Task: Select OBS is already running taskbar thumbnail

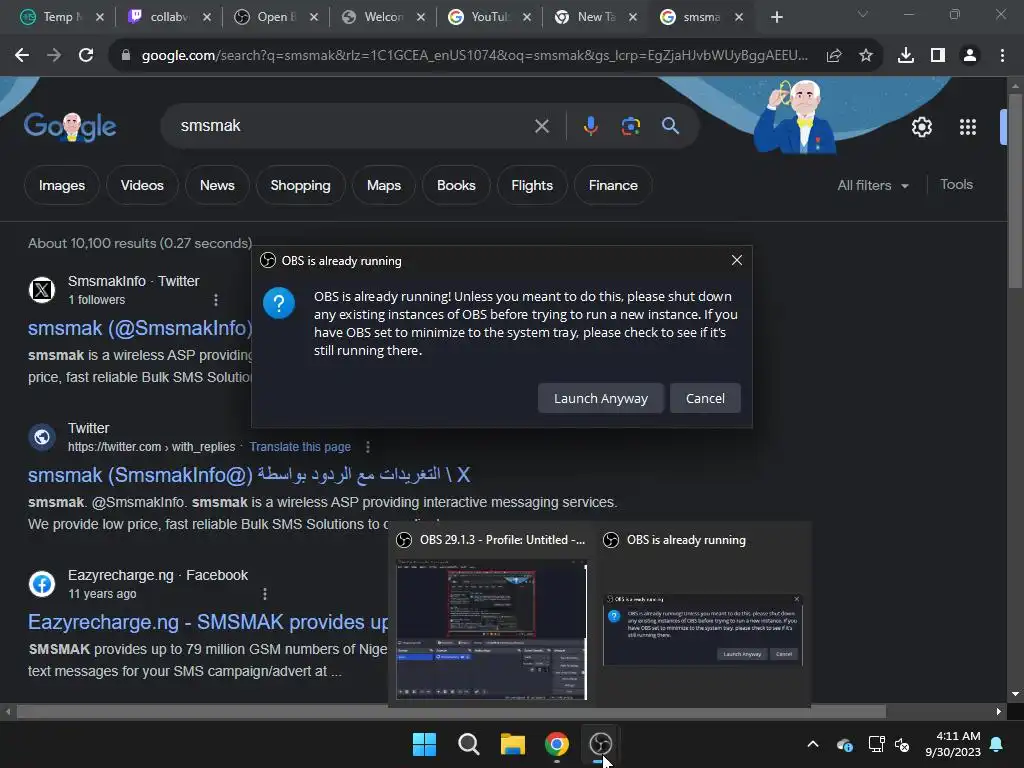Action: (x=703, y=630)
